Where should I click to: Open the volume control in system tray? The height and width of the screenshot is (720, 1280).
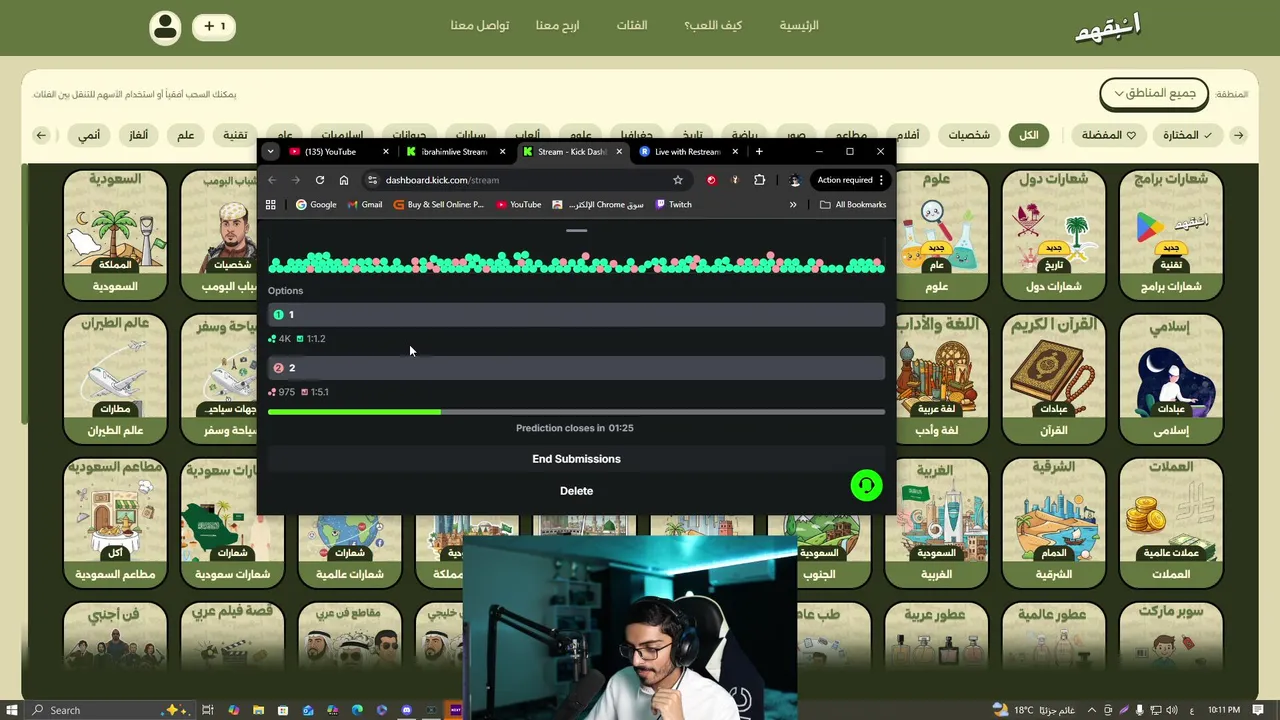[1172, 710]
